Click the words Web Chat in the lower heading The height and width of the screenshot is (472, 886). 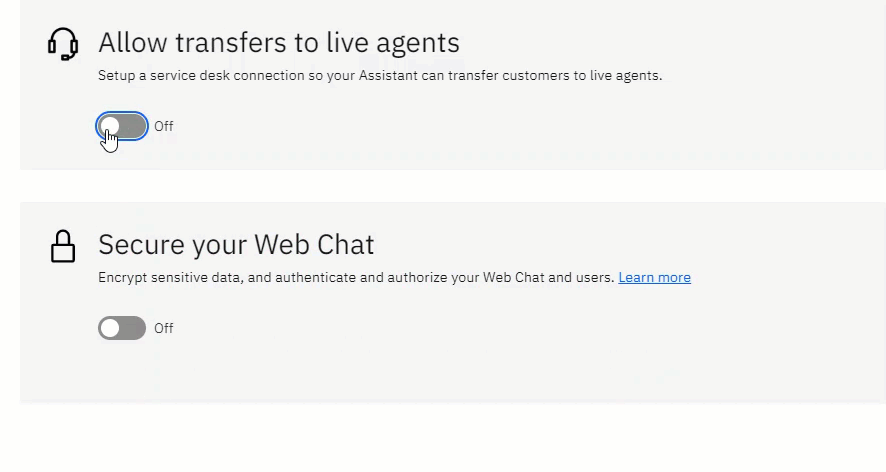(314, 245)
